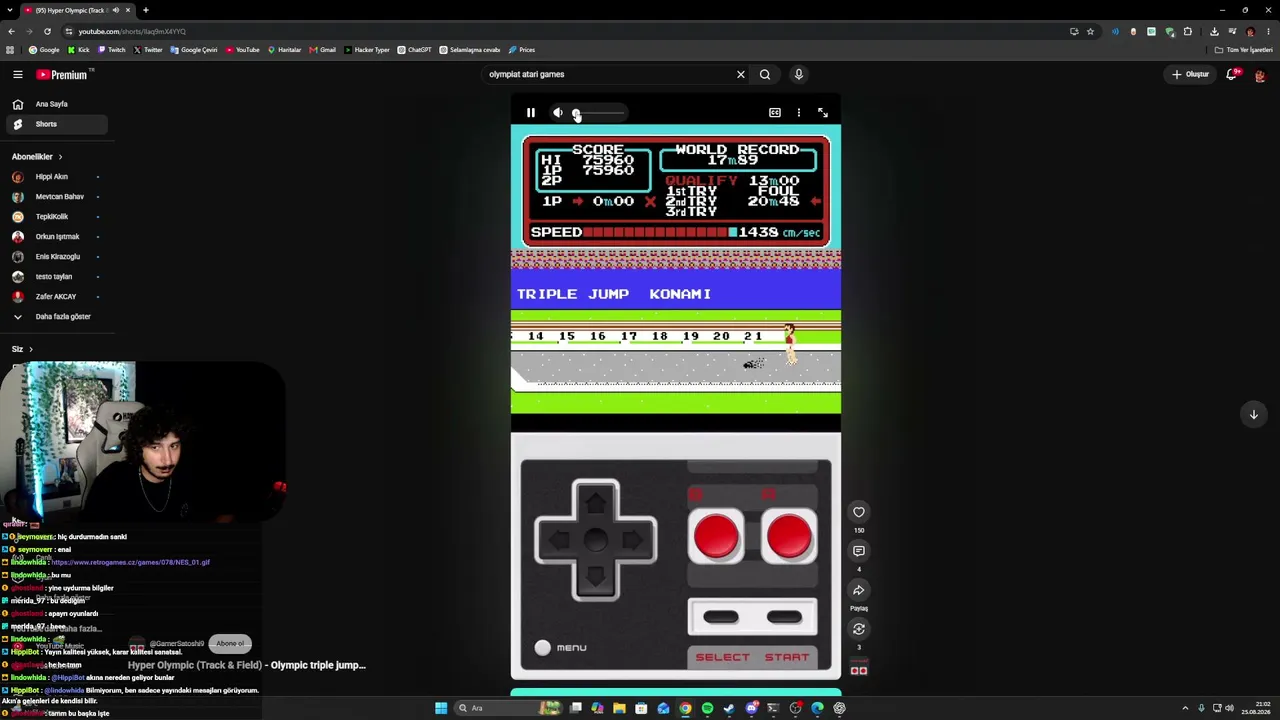Bookmark this page with the star icon
This screenshot has height=720, width=1280.
(1090, 31)
